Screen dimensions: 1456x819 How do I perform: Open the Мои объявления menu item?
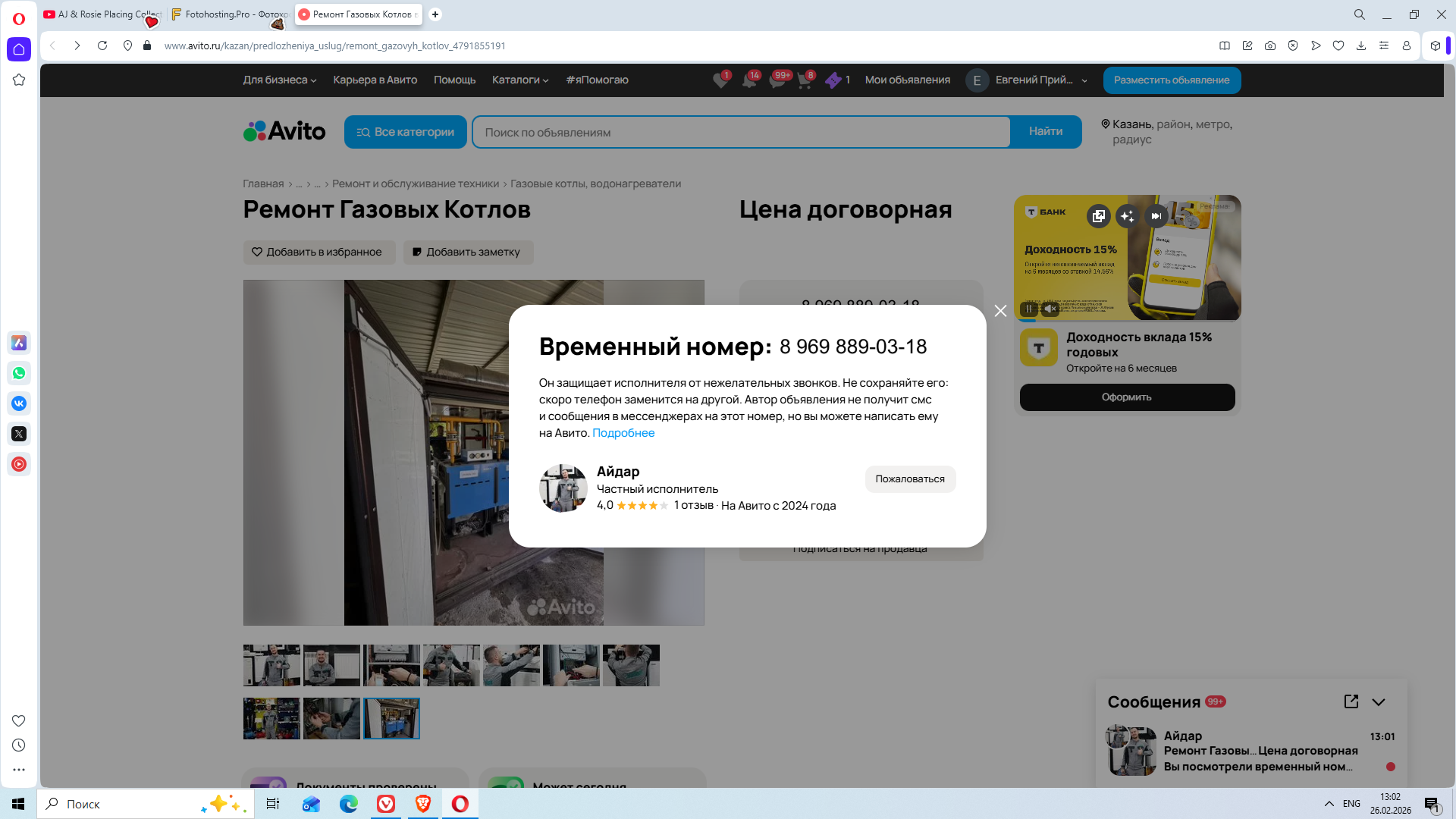907,80
